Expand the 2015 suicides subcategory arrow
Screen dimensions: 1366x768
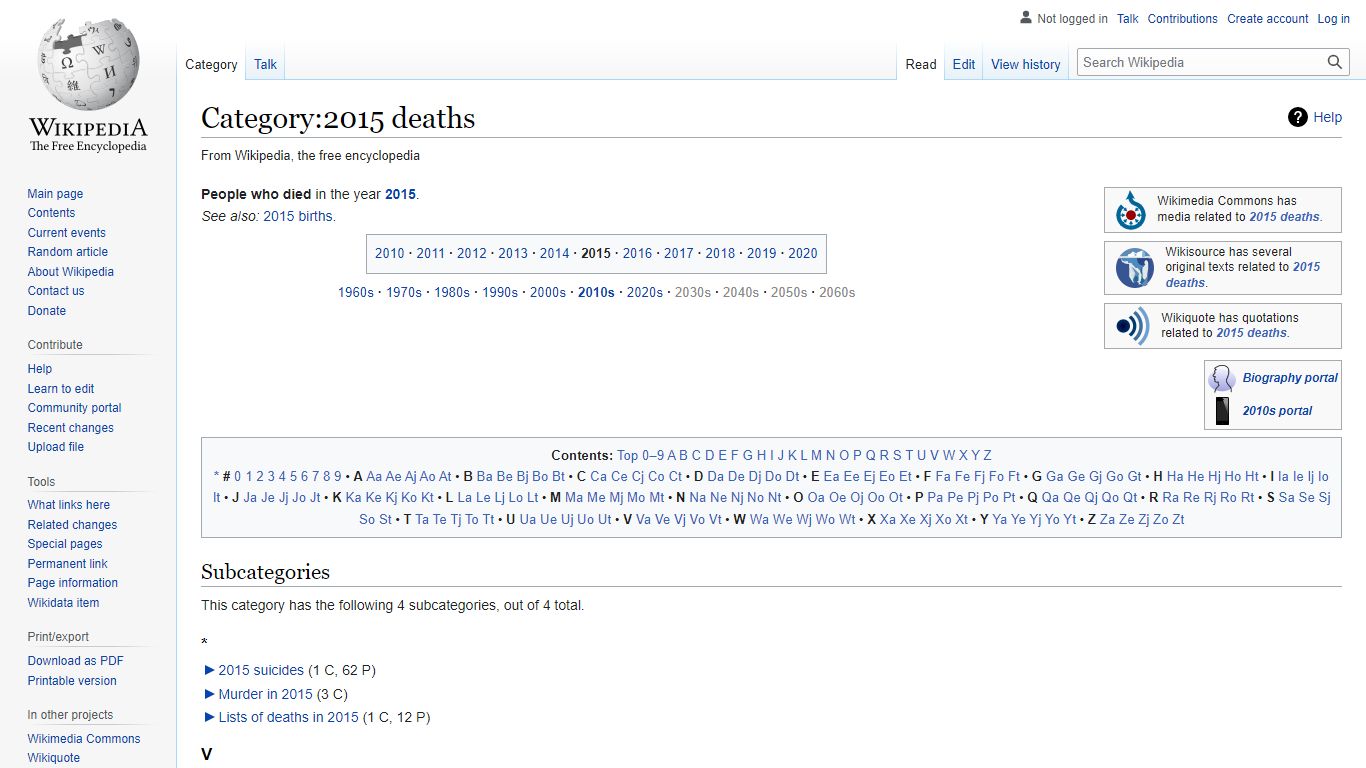coord(209,670)
